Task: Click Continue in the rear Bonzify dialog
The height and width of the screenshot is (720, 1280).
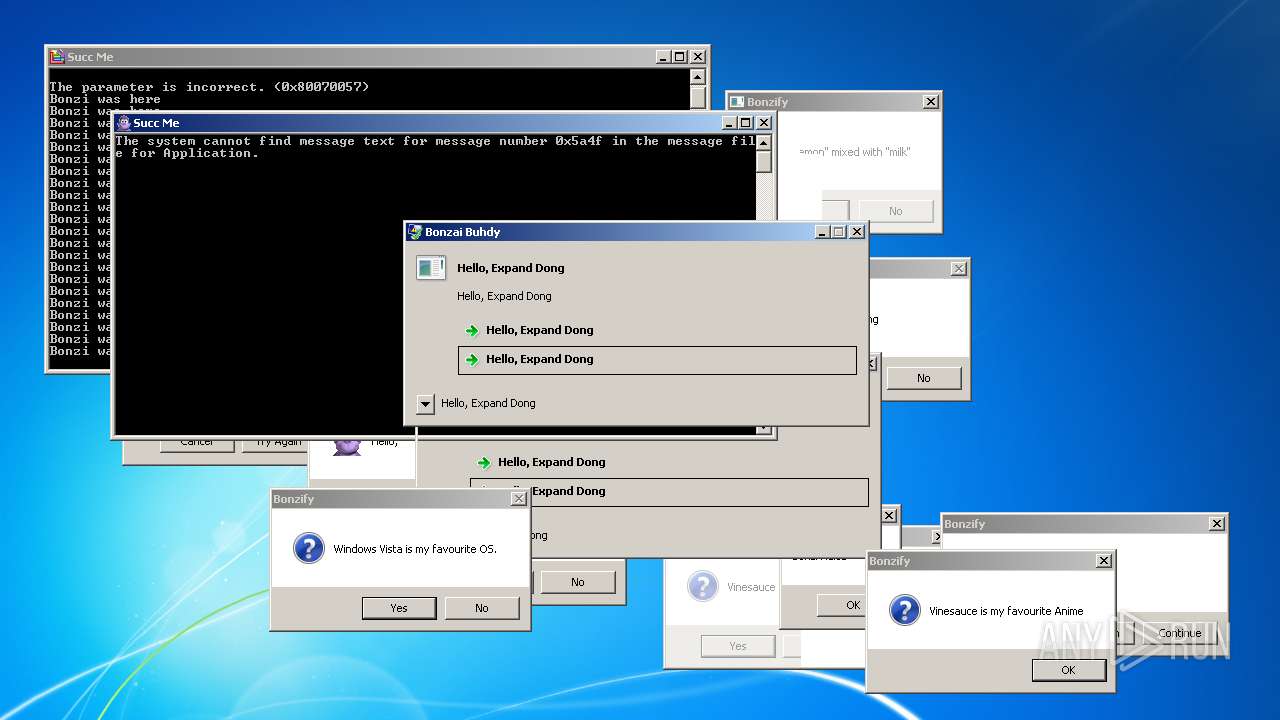Action: point(1179,633)
